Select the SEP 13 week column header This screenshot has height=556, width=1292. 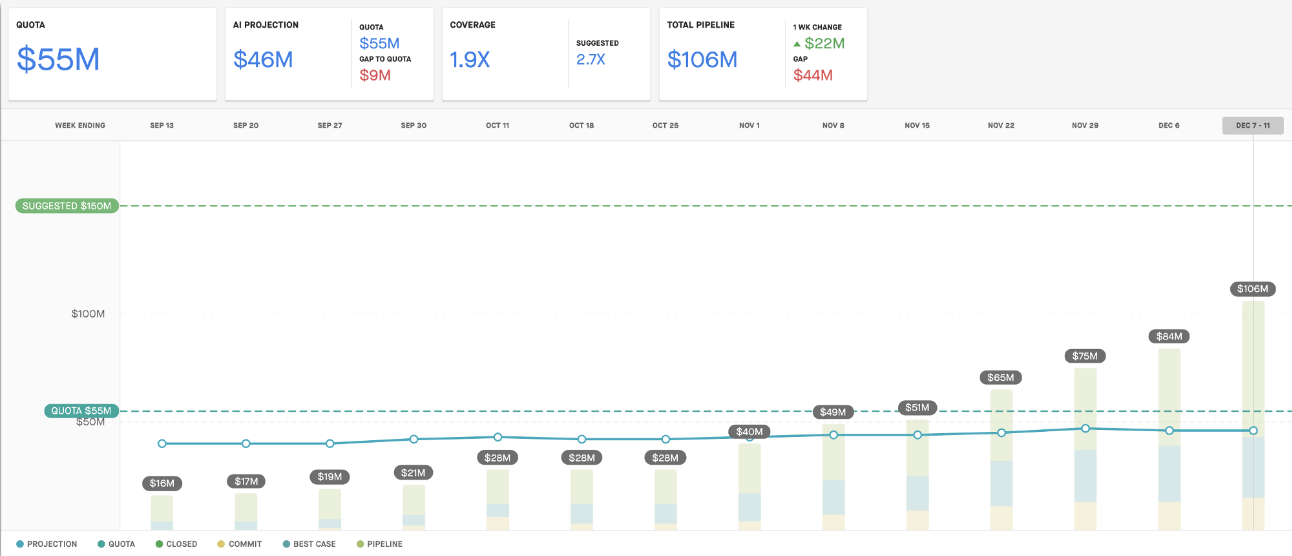[x=162, y=126]
